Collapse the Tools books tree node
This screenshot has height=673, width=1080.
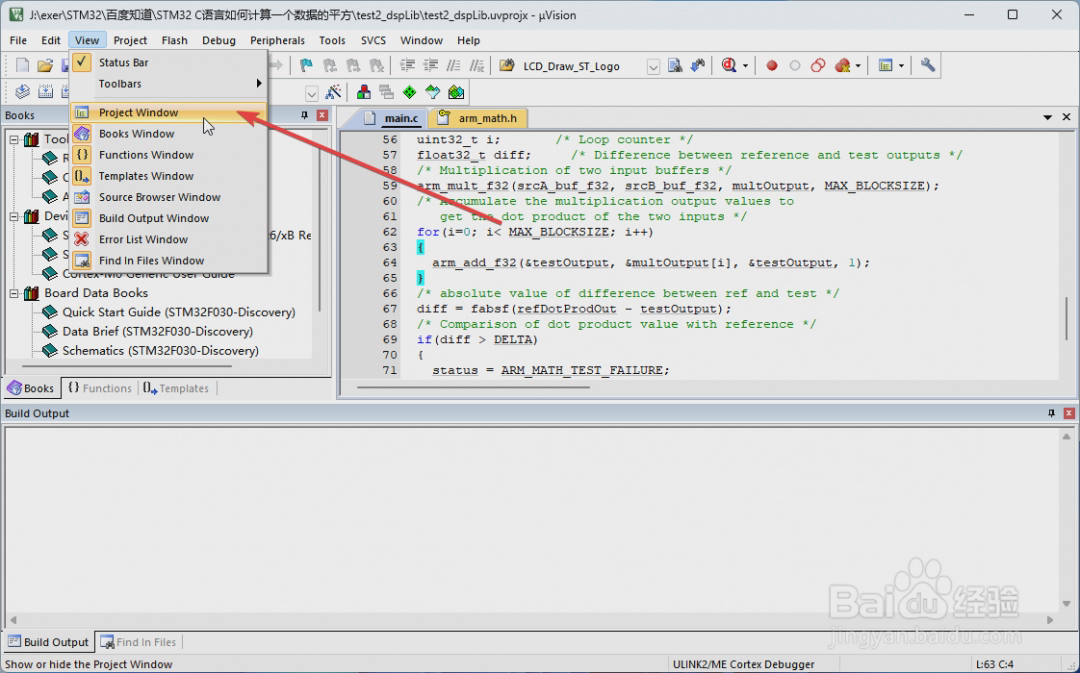pos(14,139)
